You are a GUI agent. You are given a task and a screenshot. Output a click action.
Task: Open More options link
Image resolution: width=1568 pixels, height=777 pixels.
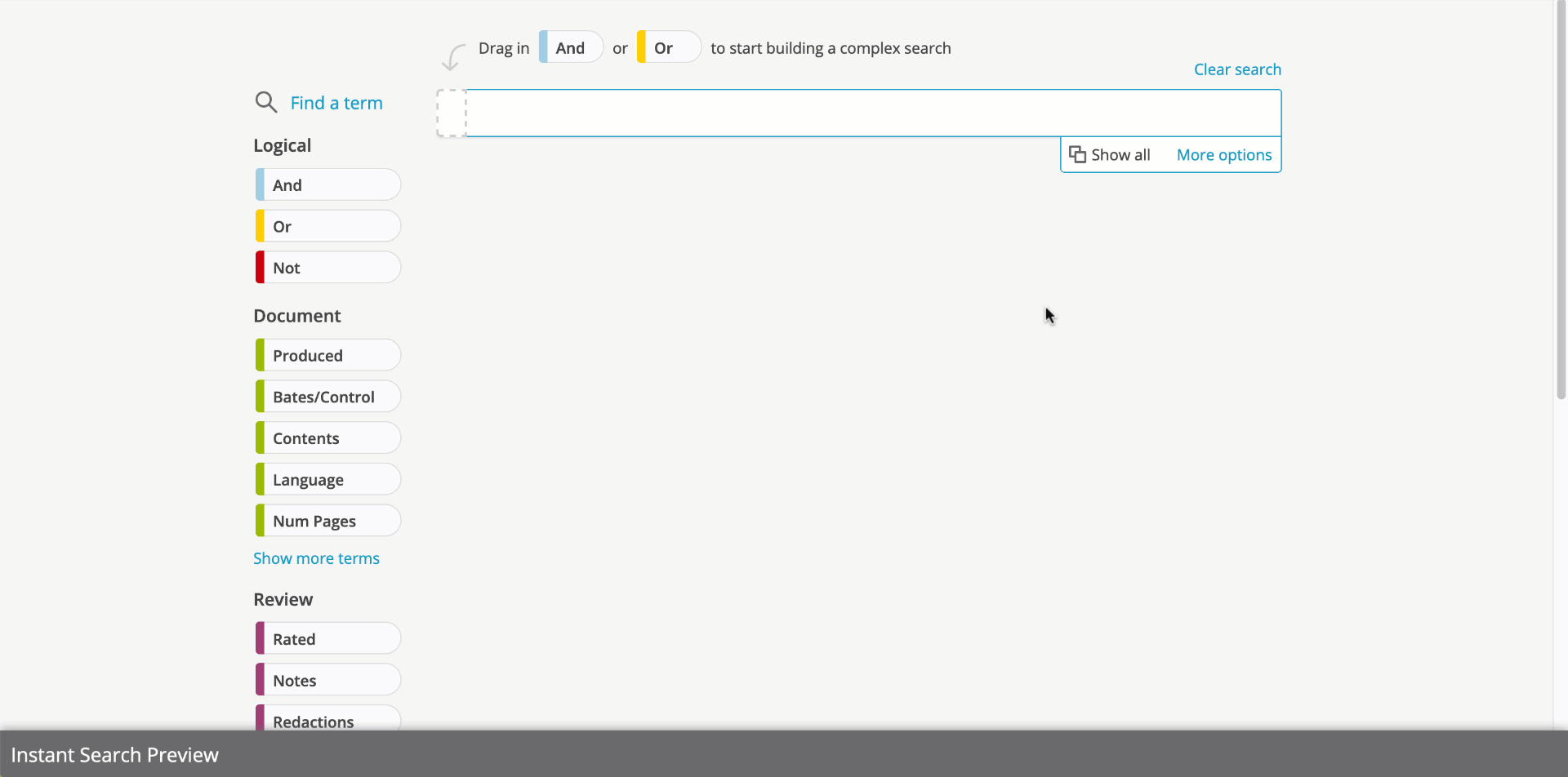point(1224,155)
